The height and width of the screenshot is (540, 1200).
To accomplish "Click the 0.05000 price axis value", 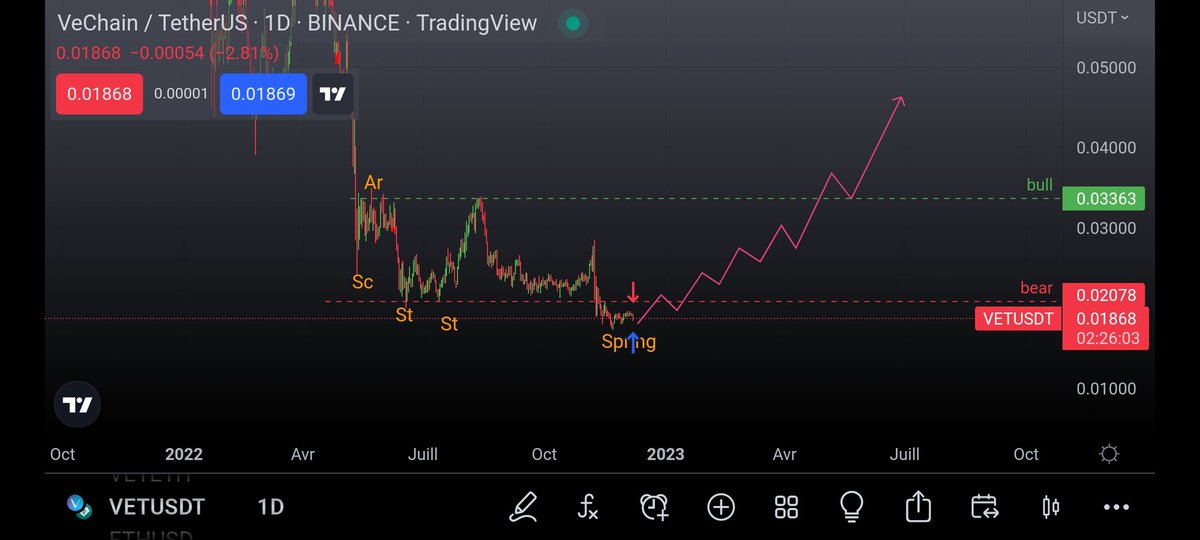I will (1106, 68).
